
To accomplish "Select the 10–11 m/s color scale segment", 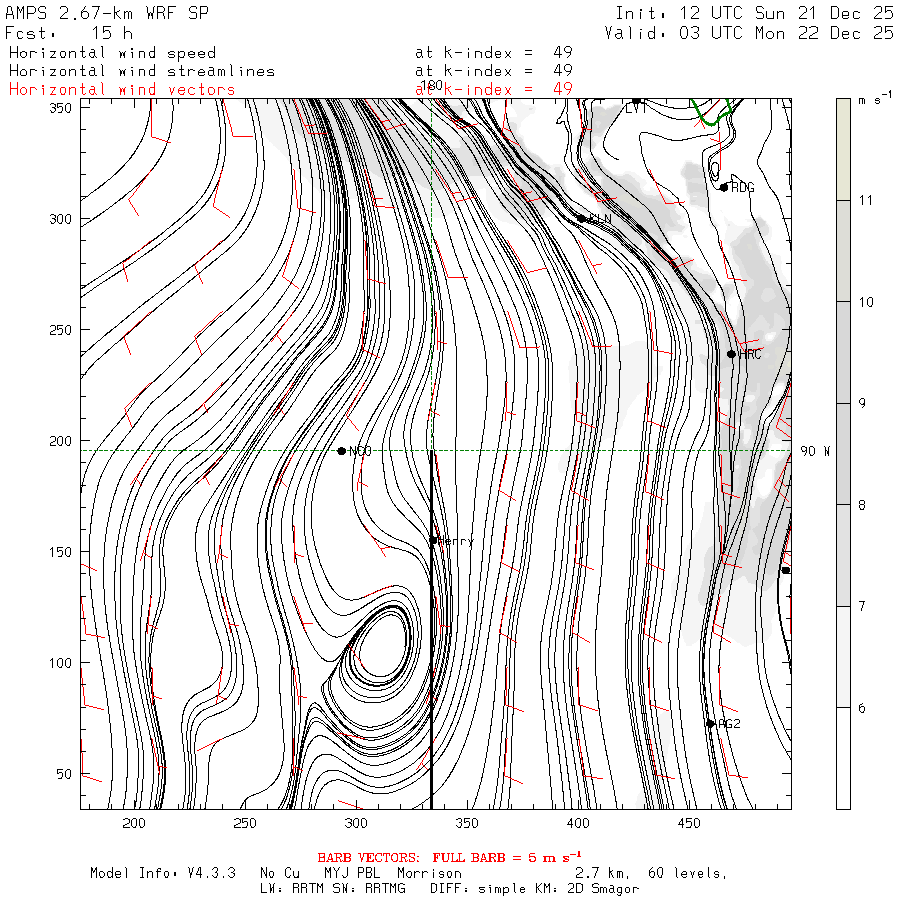I will point(843,251).
